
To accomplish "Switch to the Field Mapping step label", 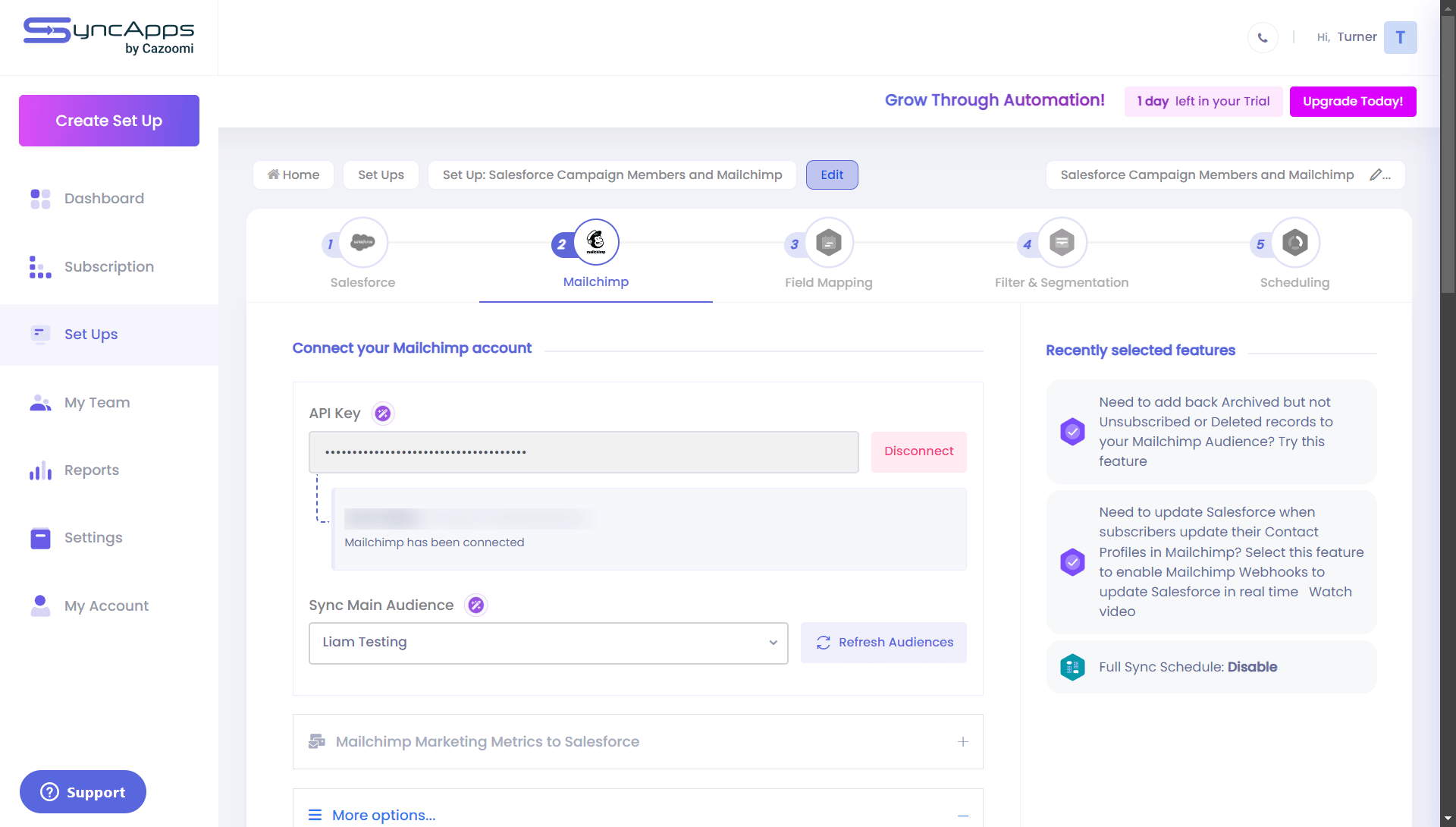I will [829, 283].
